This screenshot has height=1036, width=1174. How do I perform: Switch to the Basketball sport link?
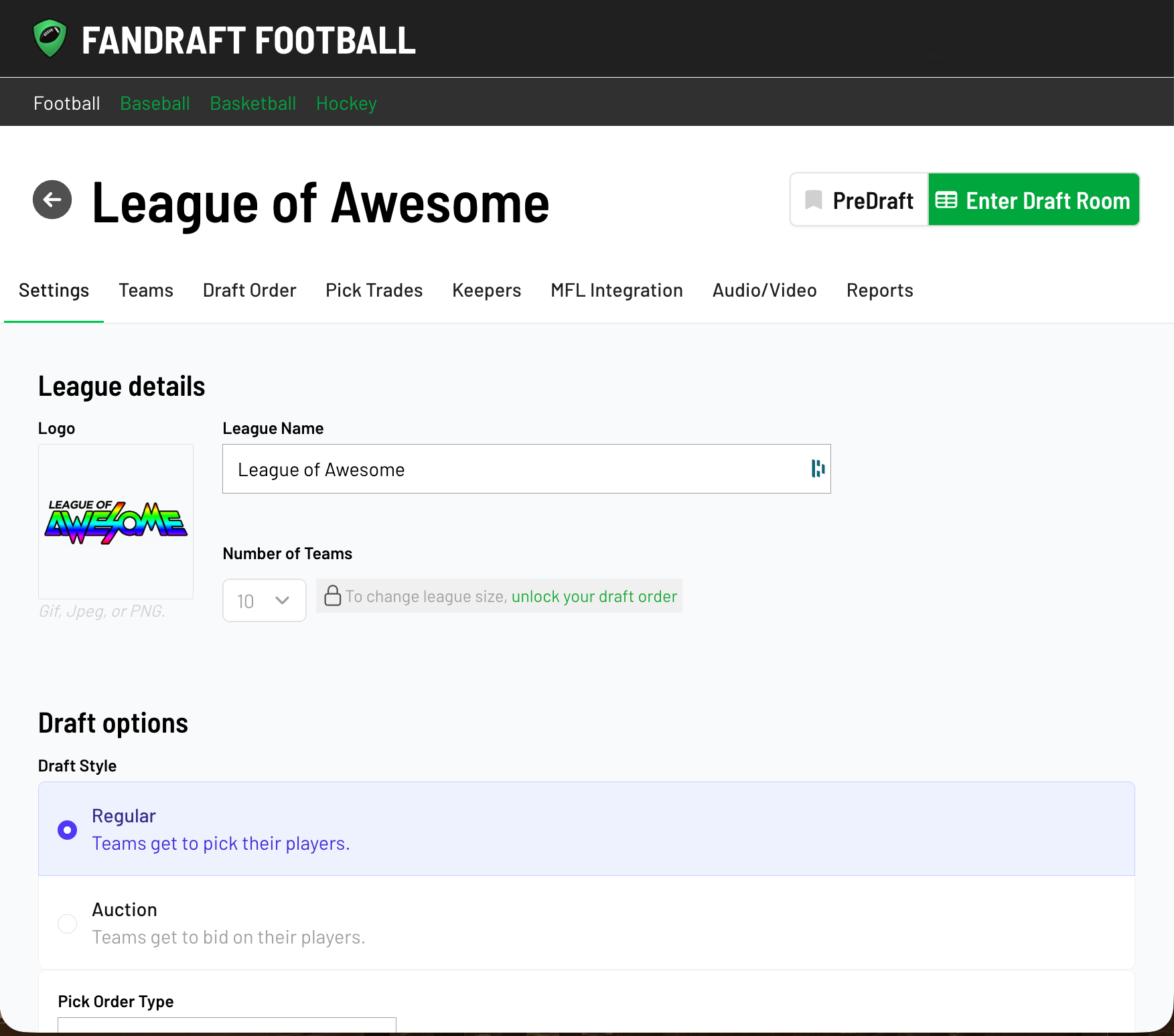(253, 104)
